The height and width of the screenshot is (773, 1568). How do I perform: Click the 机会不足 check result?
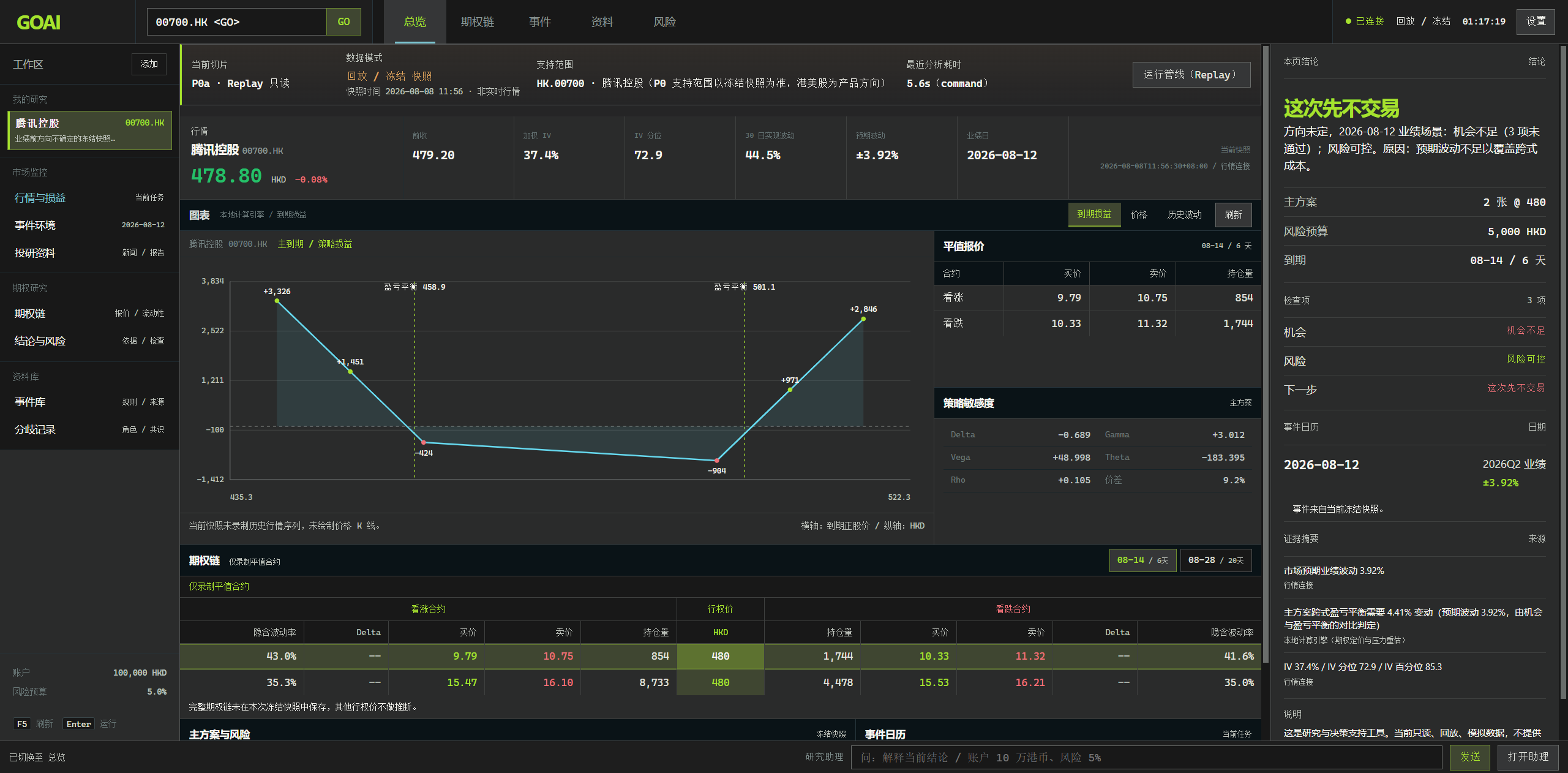pos(1526,331)
